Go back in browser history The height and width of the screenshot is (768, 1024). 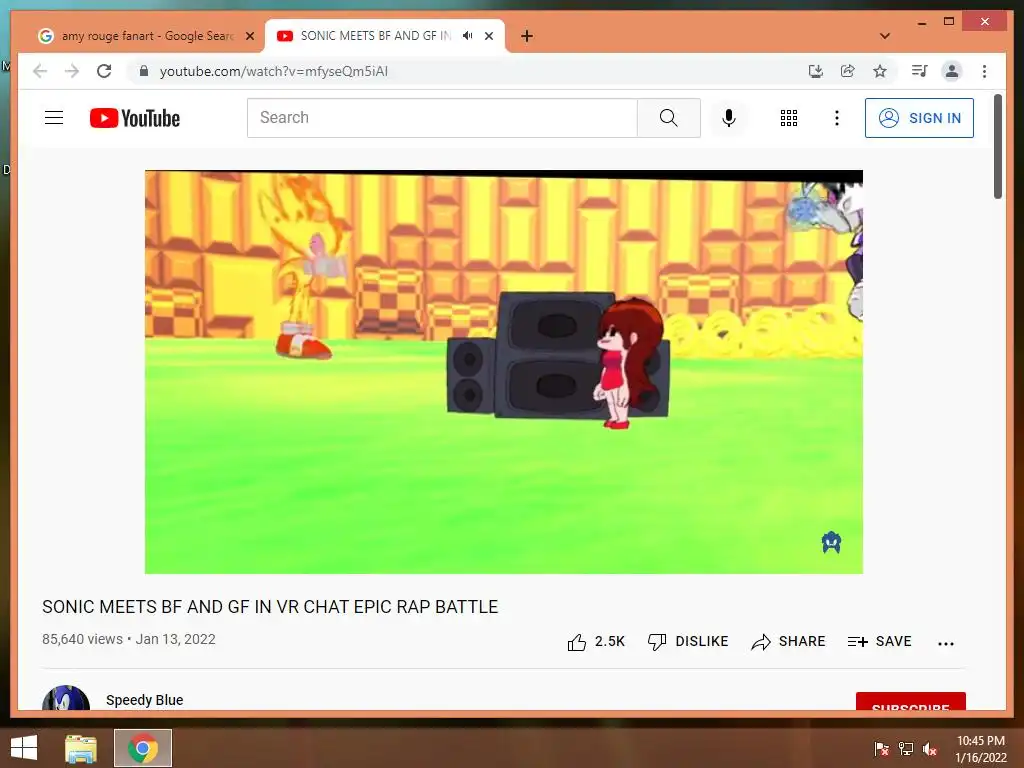pyautogui.click(x=40, y=71)
